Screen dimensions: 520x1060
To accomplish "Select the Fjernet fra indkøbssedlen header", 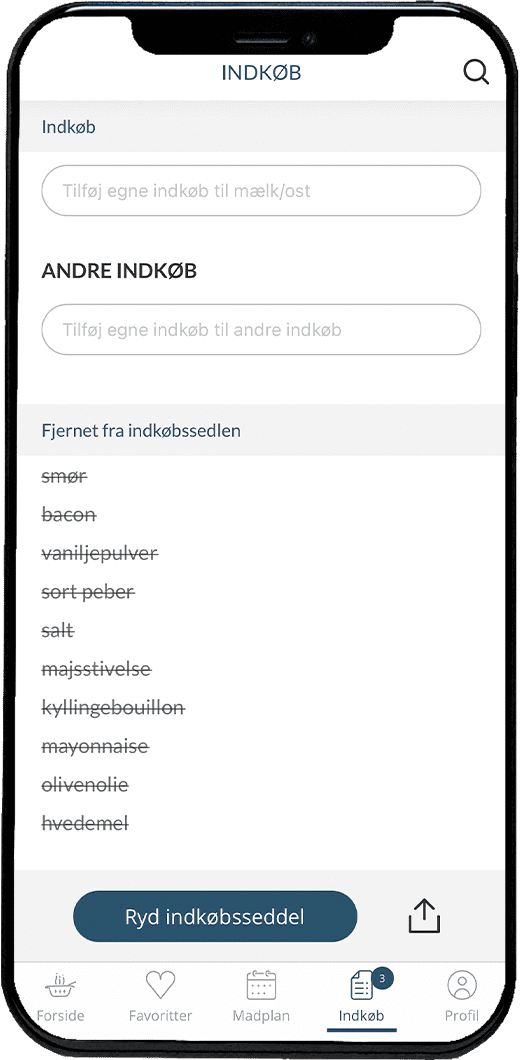I will click(x=261, y=430).
